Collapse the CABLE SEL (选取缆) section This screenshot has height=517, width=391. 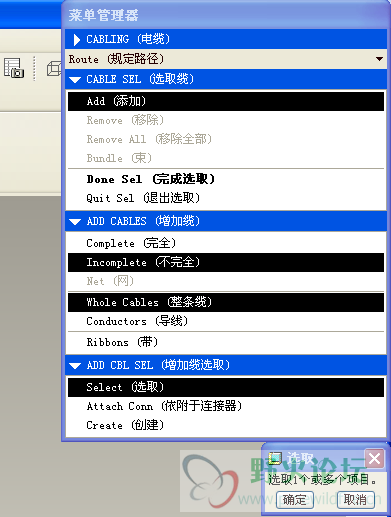(226, 79)
